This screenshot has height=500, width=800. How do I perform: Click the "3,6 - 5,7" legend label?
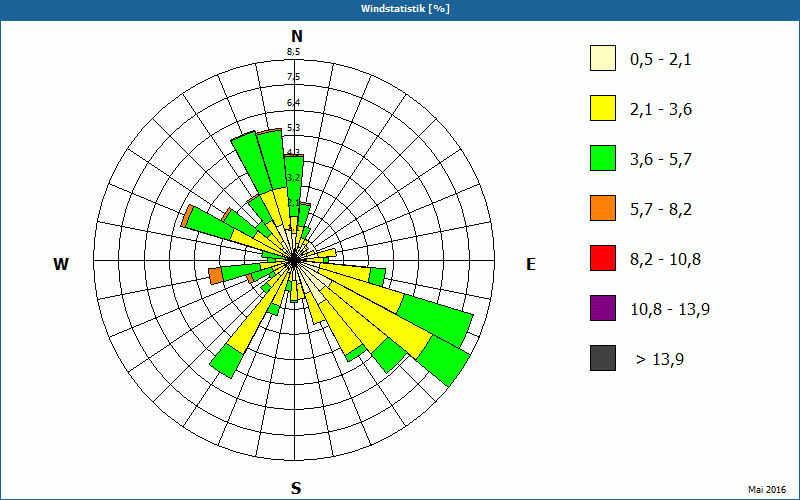point(661,160)
